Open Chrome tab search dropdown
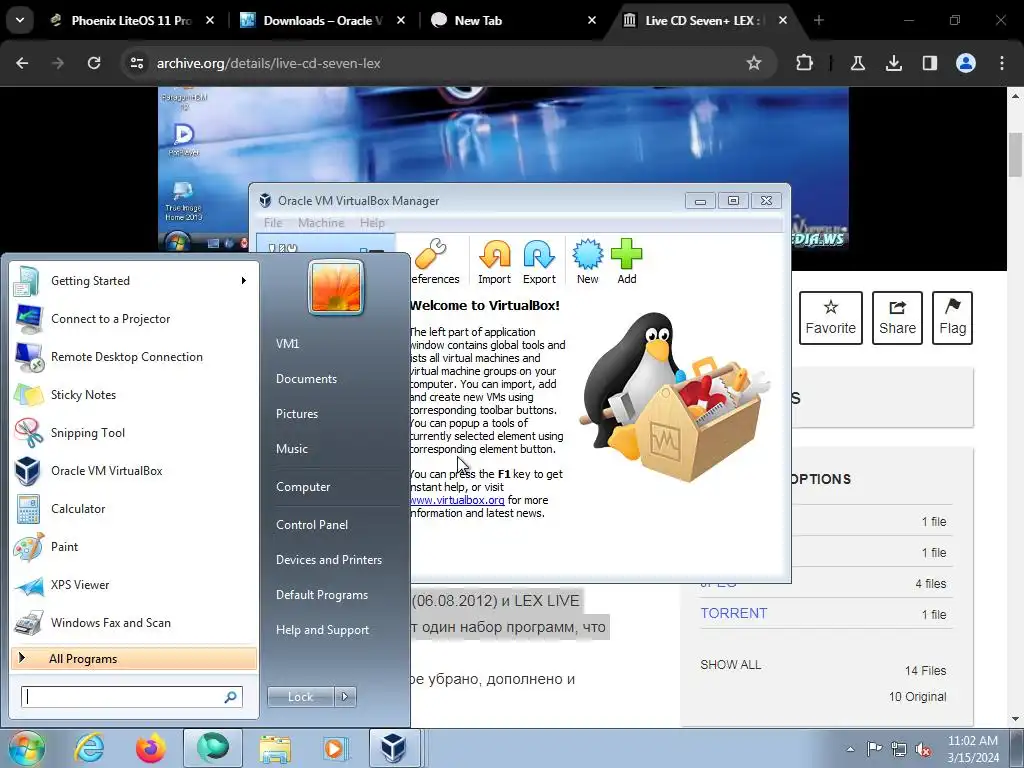Image resolution: width=1024 pixels, height=768 pixels. (x=20, y=20)
